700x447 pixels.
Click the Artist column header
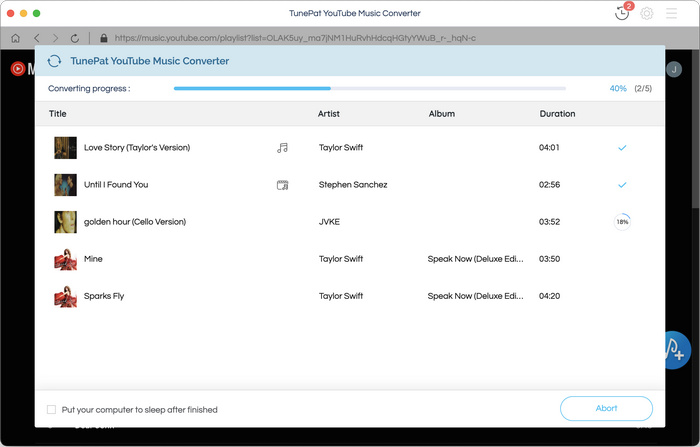[329, 114]
